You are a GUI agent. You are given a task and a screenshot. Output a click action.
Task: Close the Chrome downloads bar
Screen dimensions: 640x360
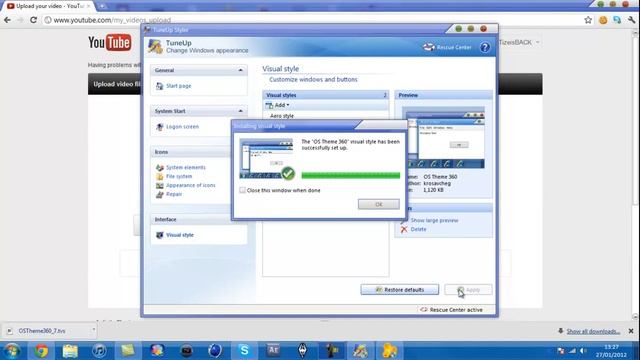click(x=631, y=331)
